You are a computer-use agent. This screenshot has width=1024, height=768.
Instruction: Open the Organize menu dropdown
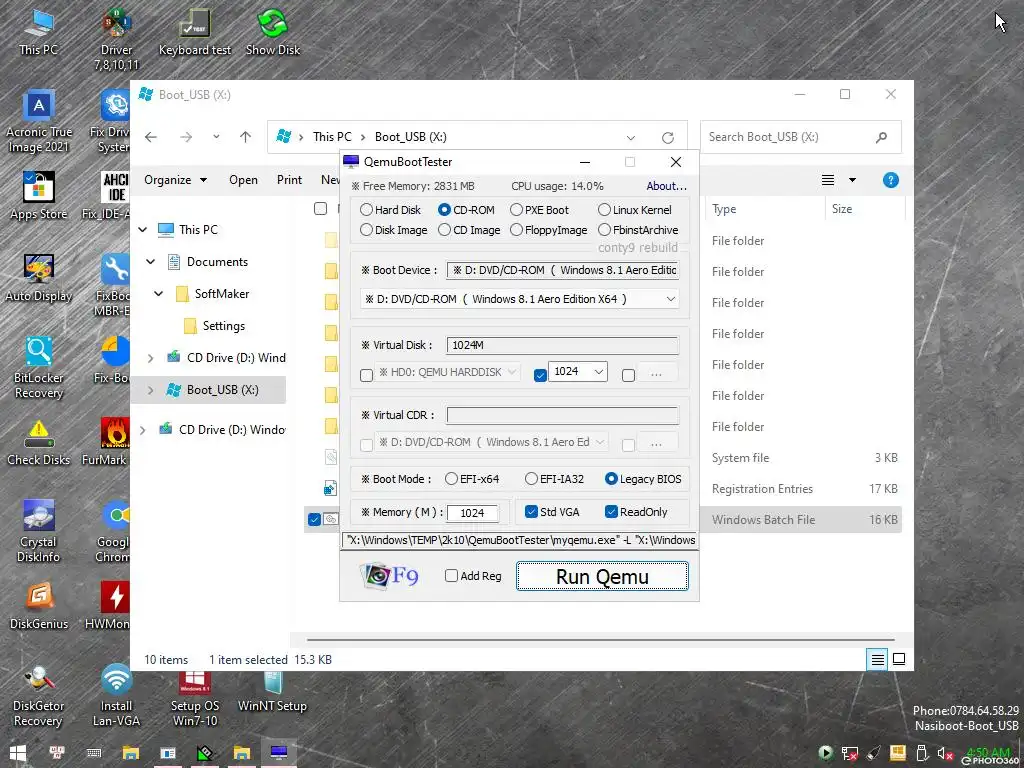(175, 180)
